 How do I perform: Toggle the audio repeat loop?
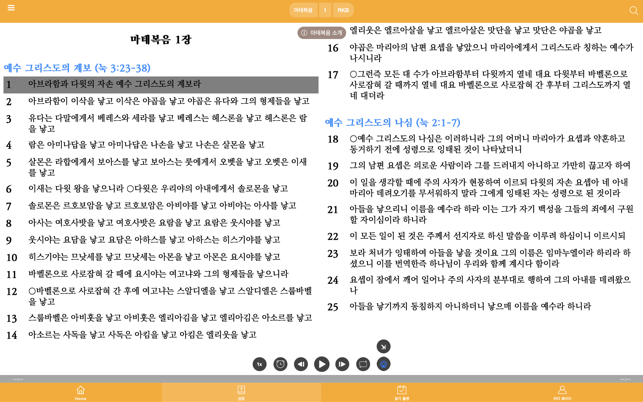[363, 364]
